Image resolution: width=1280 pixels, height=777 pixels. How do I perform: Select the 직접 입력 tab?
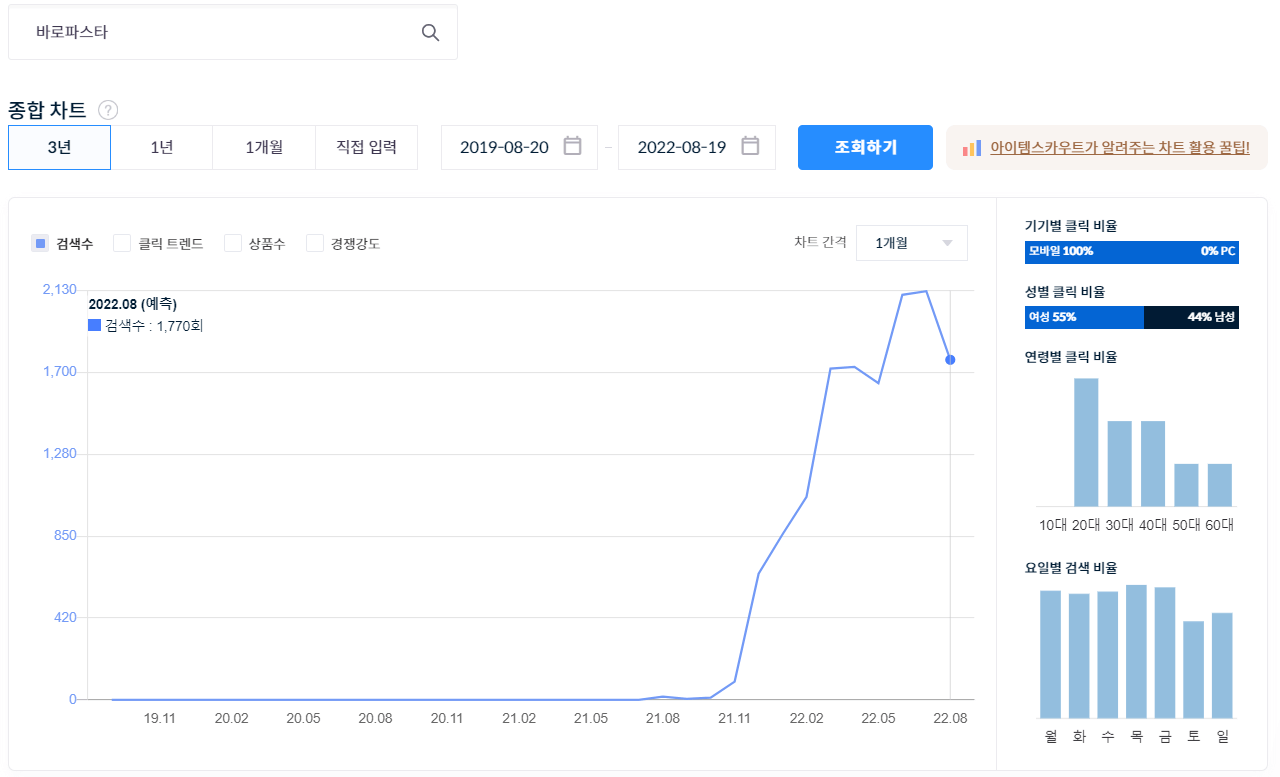tap(367, 147)
